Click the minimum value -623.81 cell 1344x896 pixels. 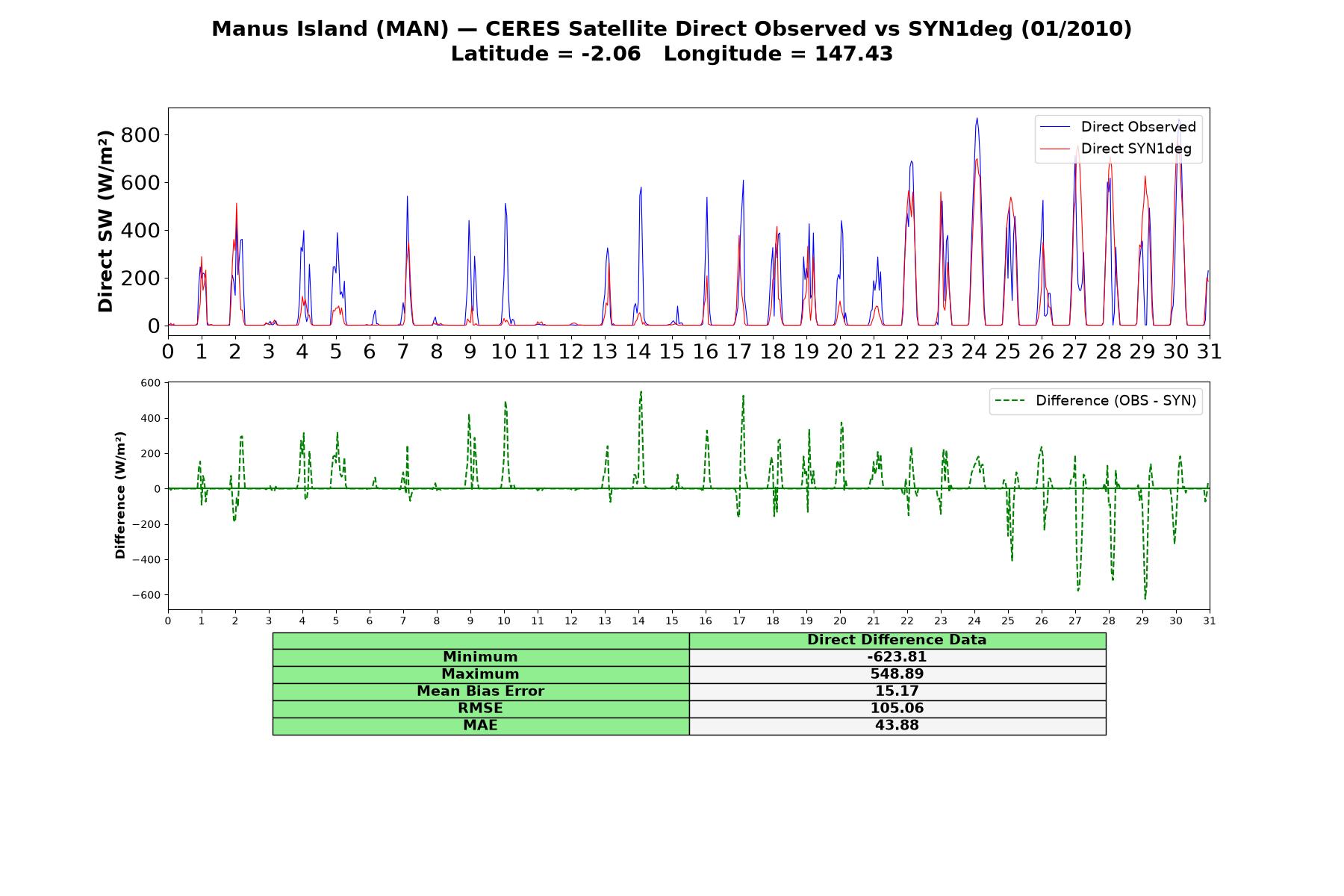pos(897,657)
